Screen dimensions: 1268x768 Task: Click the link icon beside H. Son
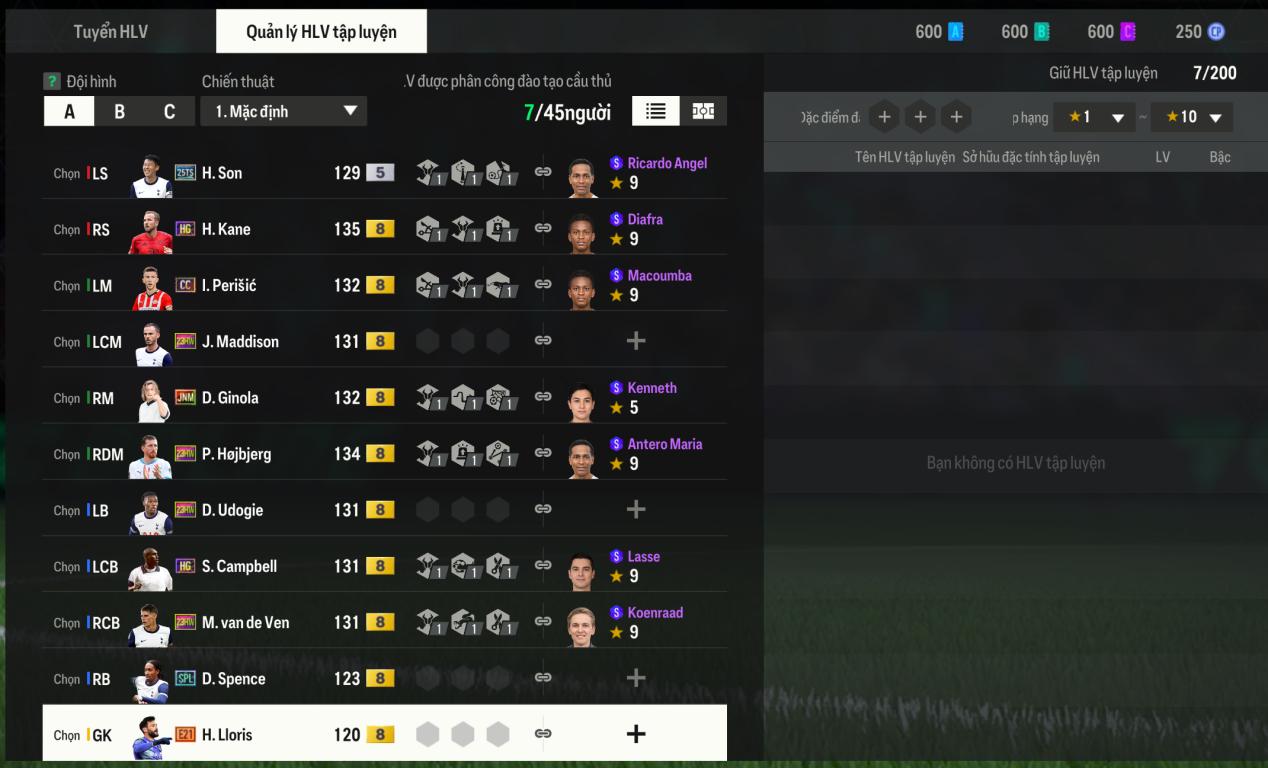coord(543,172)
